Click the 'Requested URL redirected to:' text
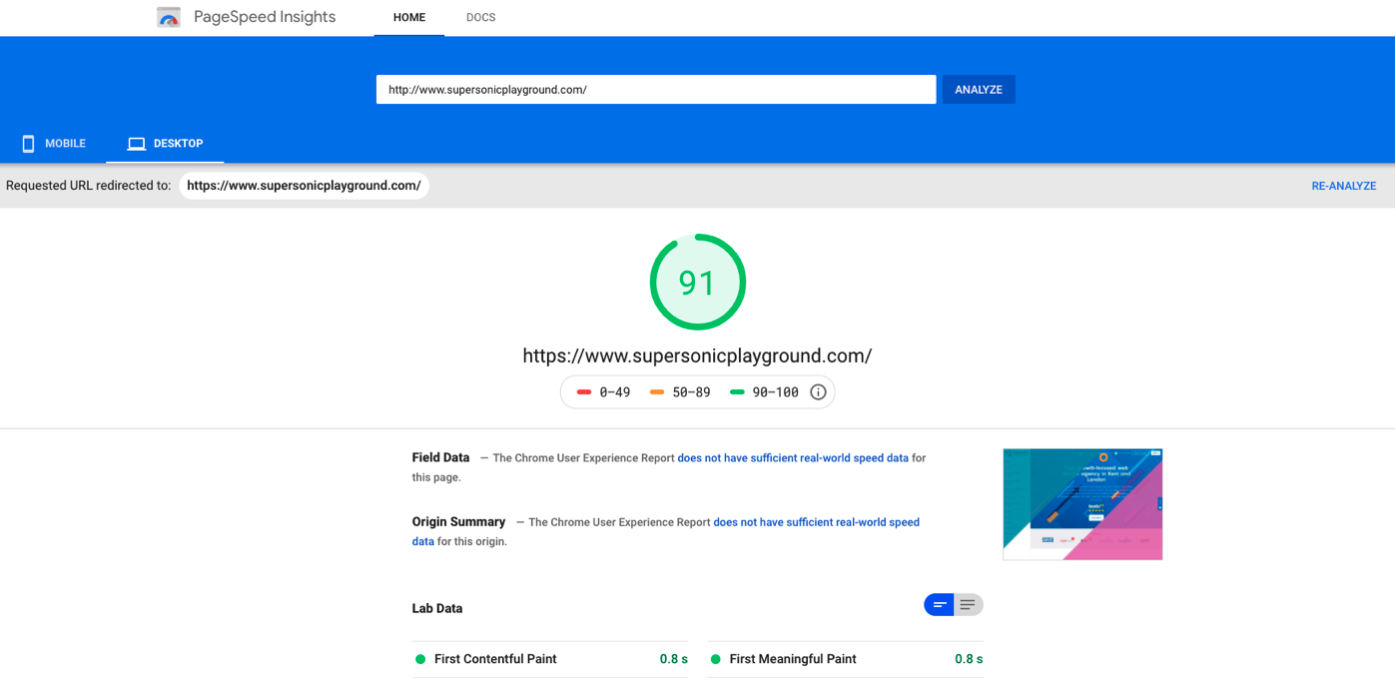 pos(89,186)
